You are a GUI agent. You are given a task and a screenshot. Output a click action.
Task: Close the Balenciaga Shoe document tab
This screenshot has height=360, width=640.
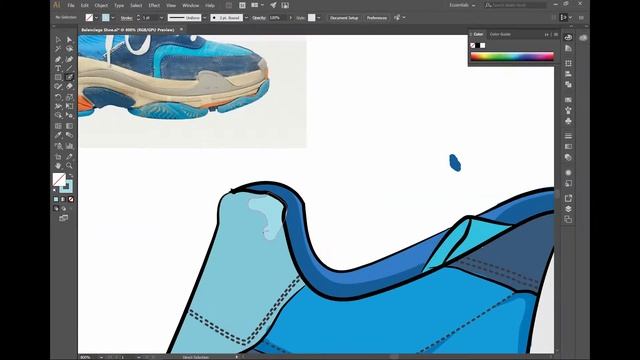182,29
